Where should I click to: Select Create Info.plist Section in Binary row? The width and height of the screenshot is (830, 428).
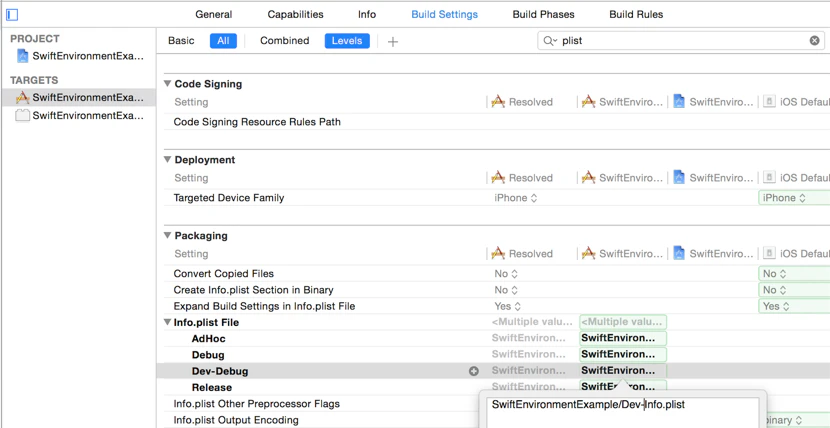coord(253,290)
